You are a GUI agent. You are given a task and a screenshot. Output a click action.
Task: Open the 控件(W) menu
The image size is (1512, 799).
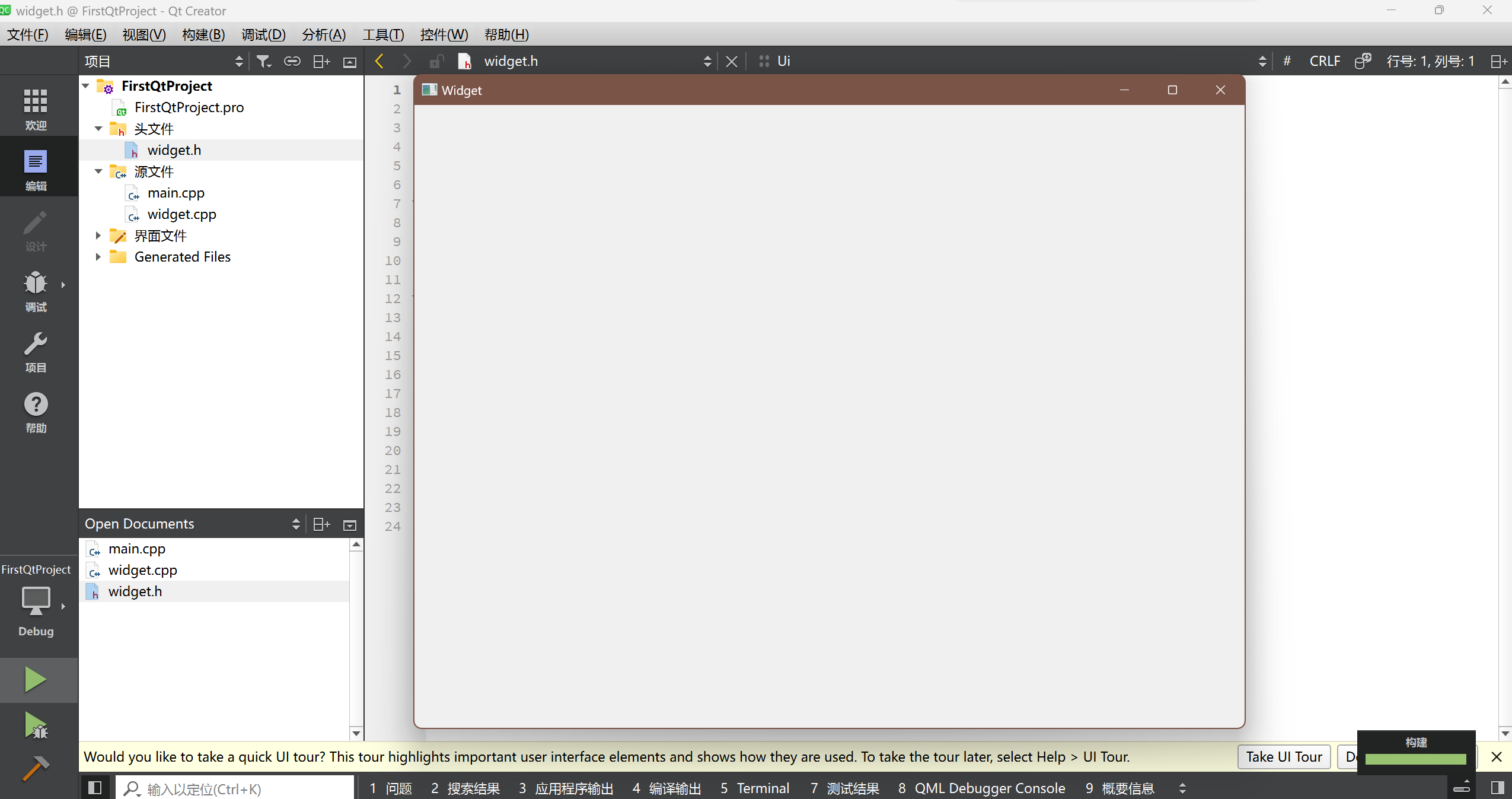pyautogui.click(x=444, y=34)
